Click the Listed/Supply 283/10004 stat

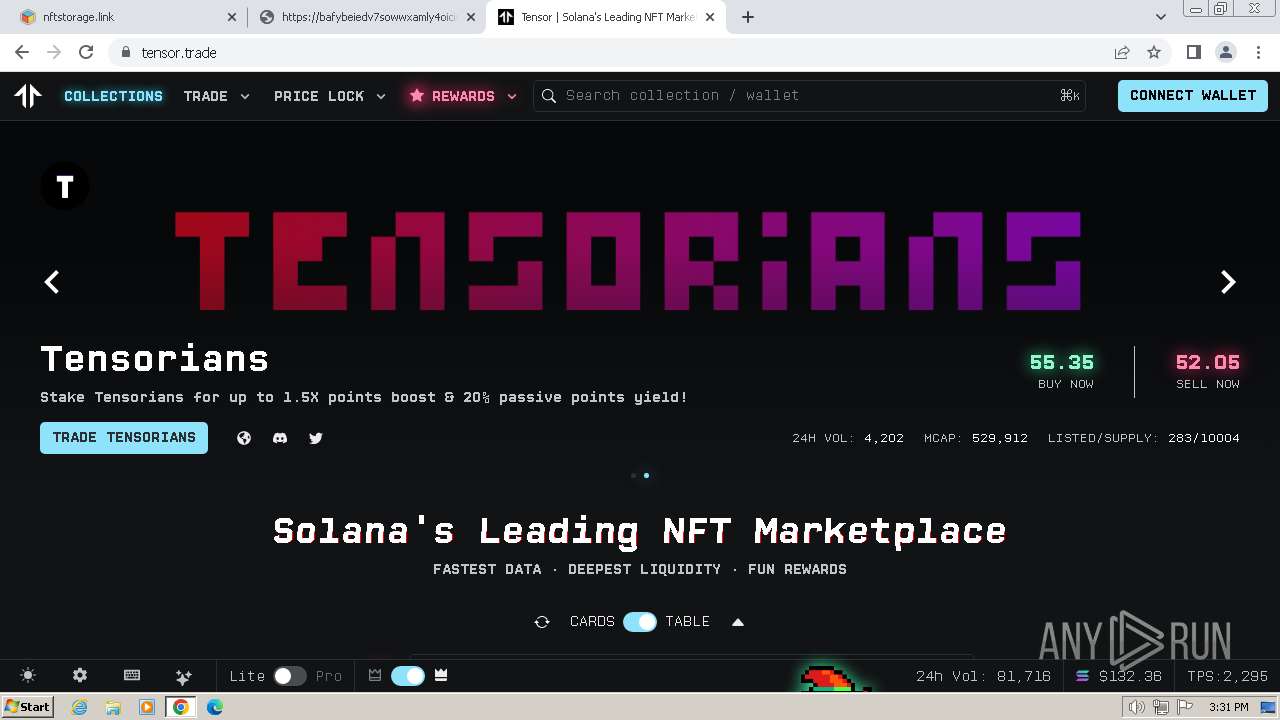click(1144, 438)
